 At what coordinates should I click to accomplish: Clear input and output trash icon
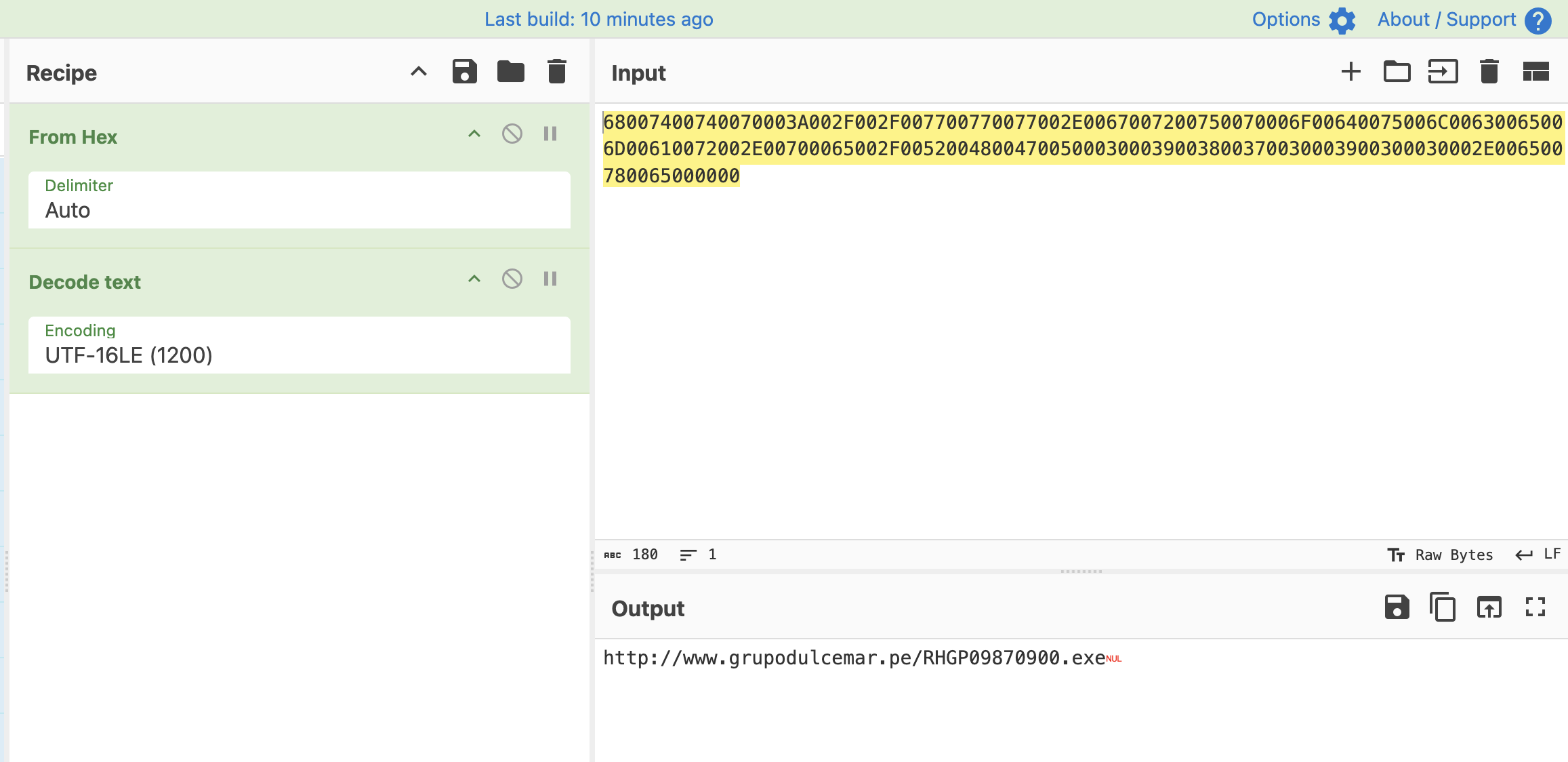[1489, 72]
